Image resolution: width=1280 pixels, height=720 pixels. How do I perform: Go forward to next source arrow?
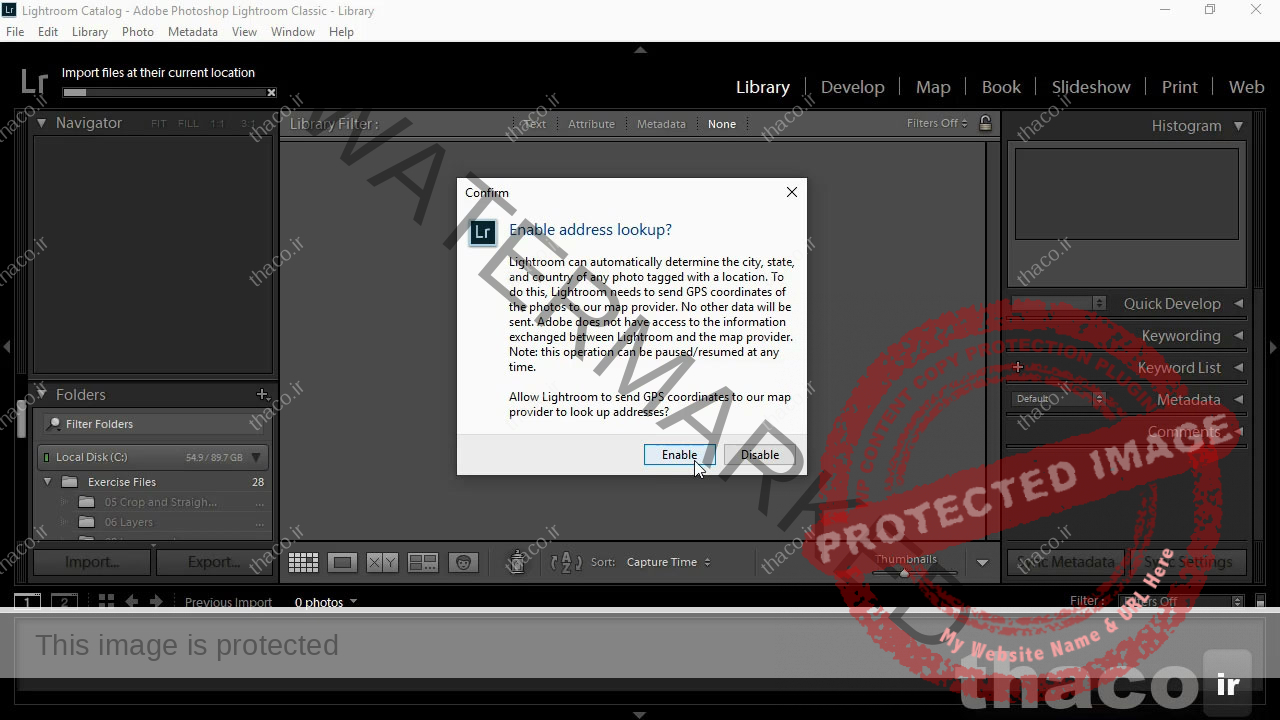156,601
